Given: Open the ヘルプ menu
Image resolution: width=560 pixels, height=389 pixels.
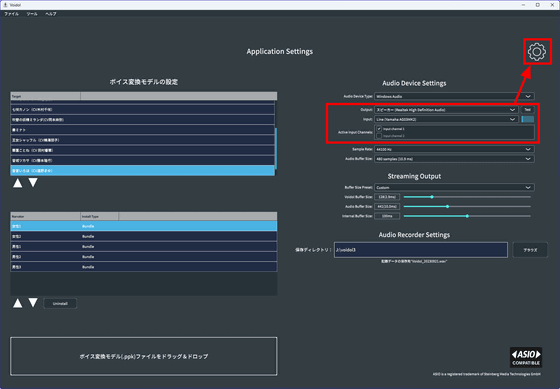Looking at the screenshot, I should pos(51,14).
